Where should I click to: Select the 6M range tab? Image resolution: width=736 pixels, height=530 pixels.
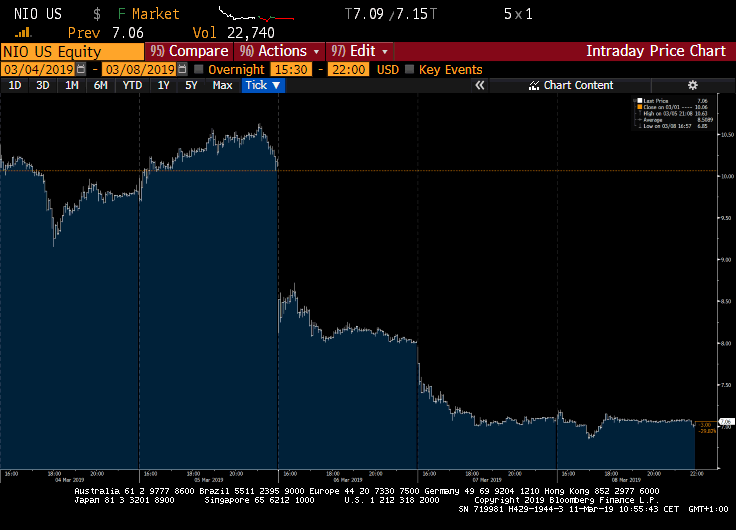(100, 85)
